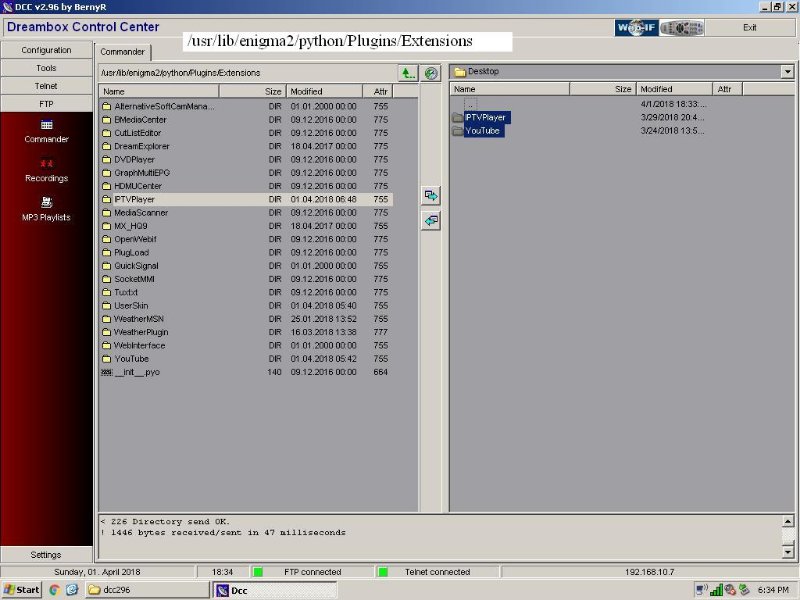Click the lower blue transfer arrow button
The width and height of the screenshot is (800, 600).
(x=431, y=221)
